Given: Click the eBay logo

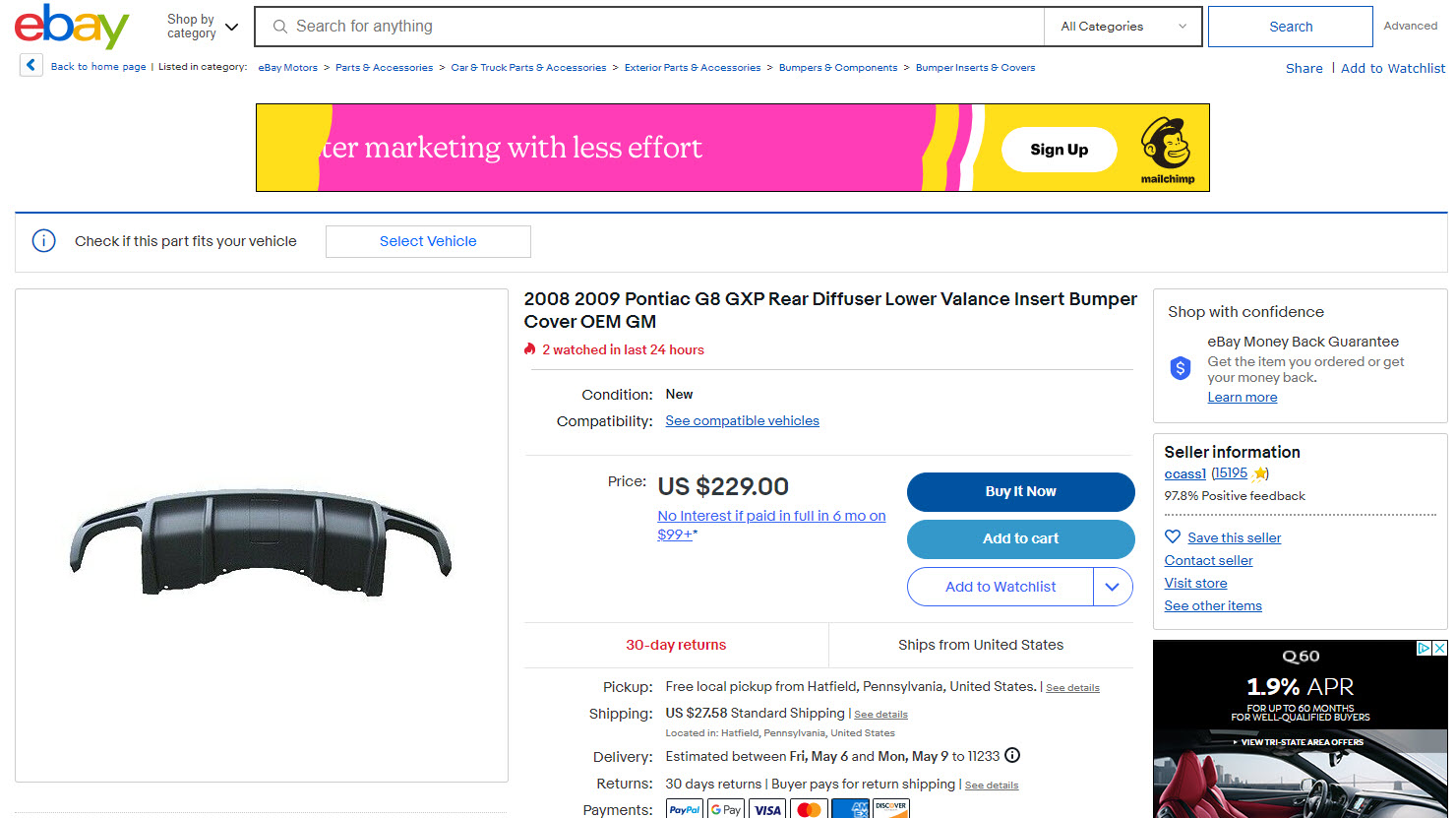Looking at the screenshot, I should coord(72,27).
